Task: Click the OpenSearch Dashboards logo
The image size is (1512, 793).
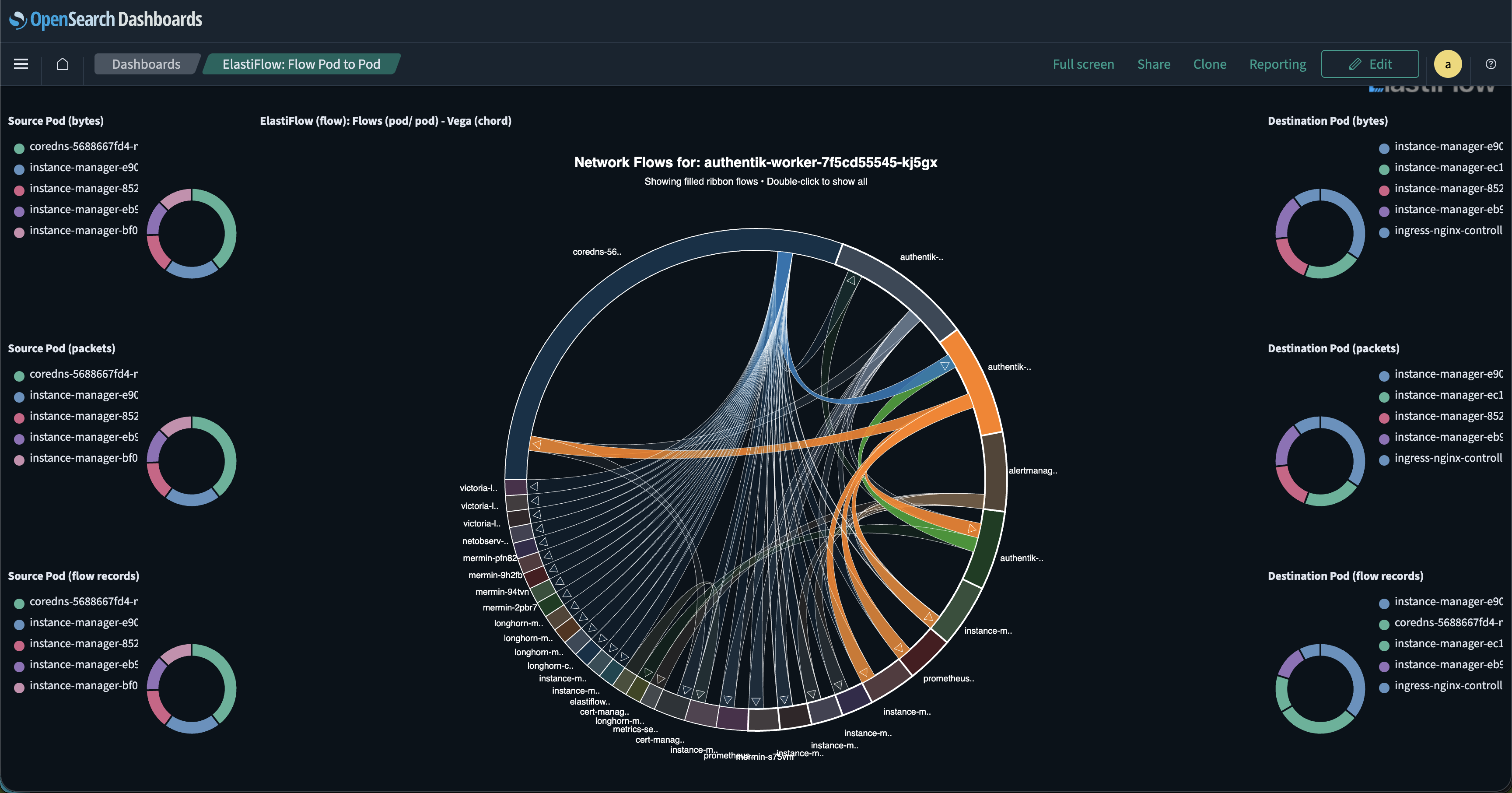Action: coord(105,19)
